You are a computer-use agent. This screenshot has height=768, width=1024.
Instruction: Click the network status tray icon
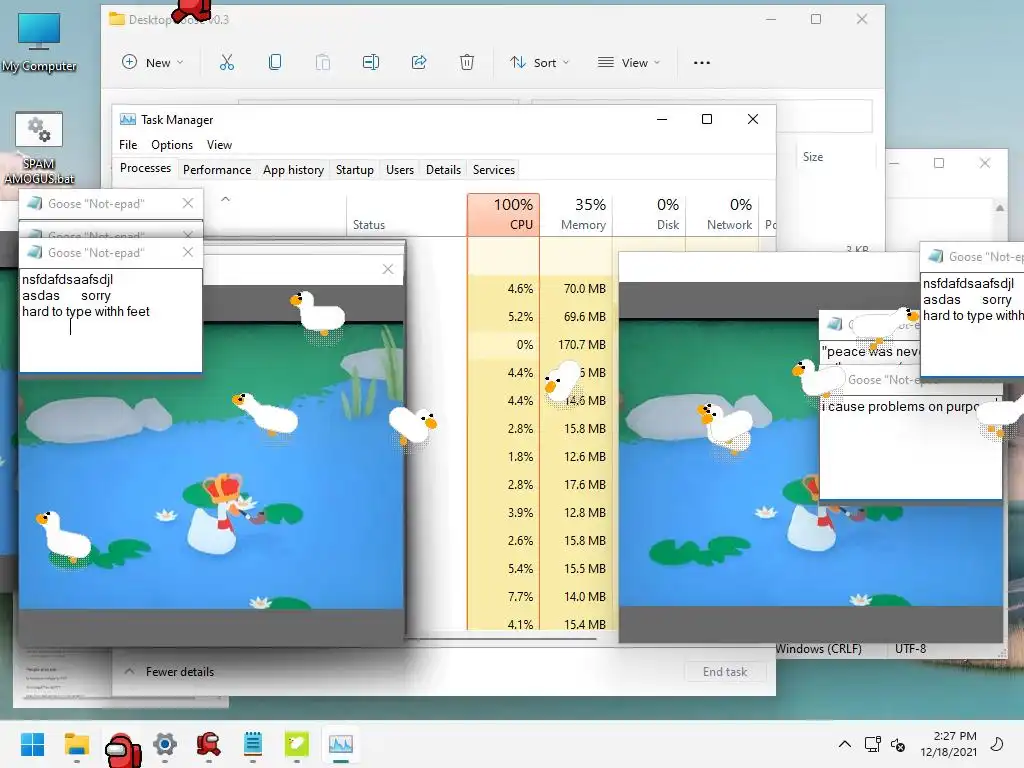[x=872, y=744]
